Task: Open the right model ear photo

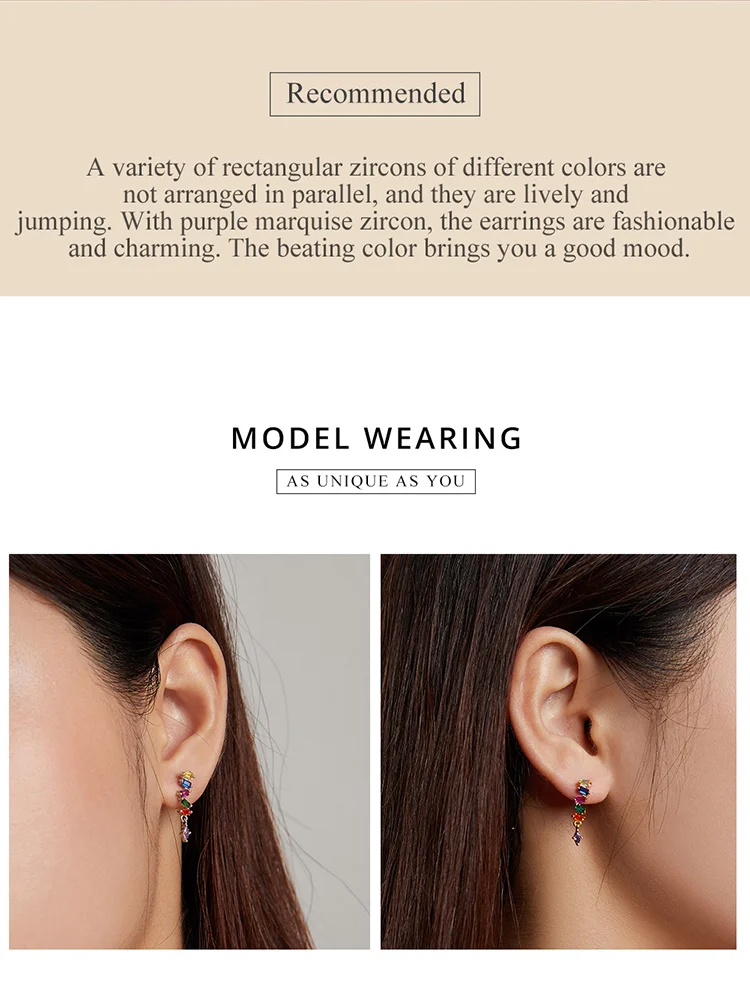Action: 559,751
